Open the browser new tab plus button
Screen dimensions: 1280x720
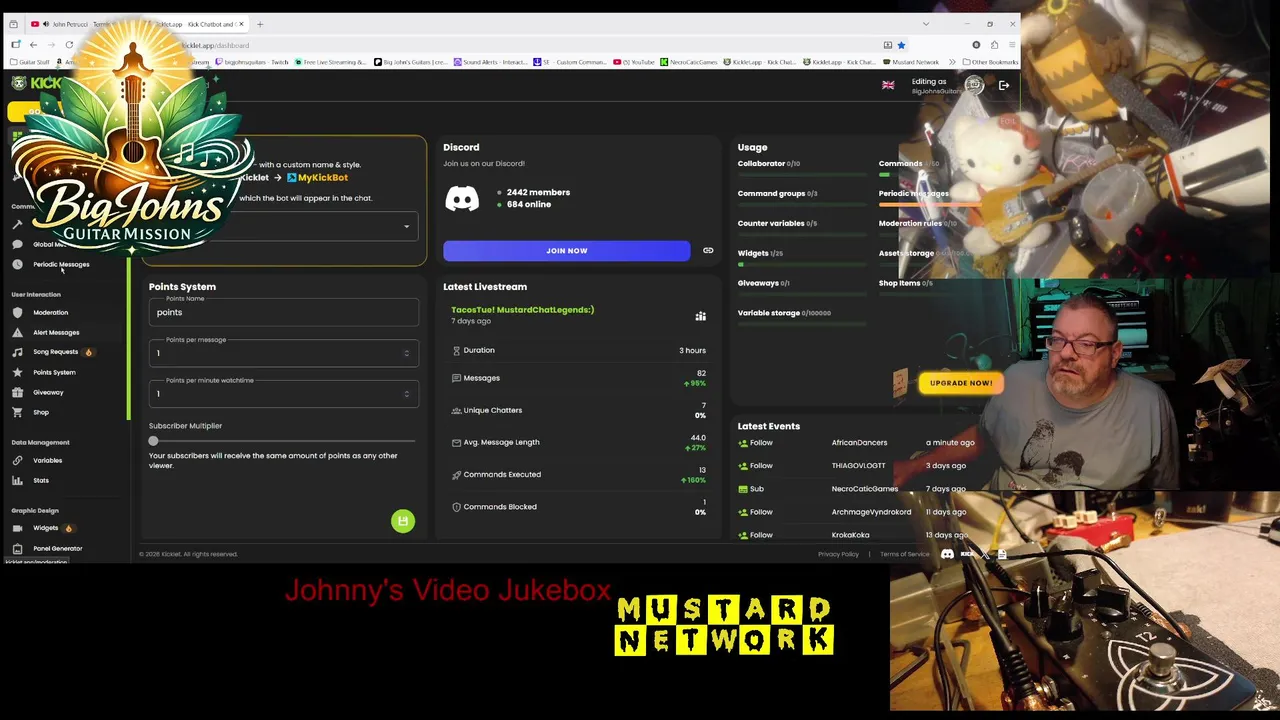pos(260,24)
